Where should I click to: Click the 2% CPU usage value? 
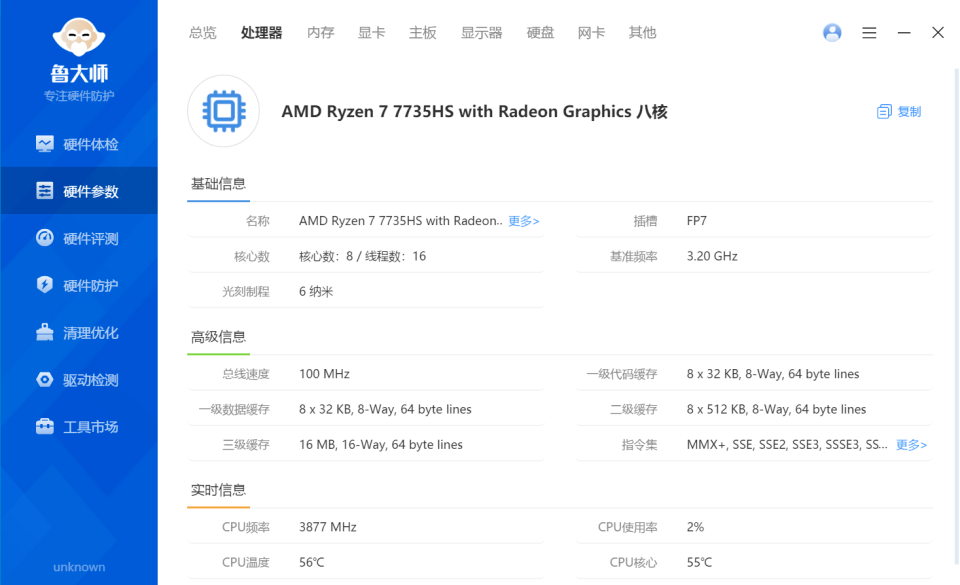pyautogui.click(x=695, y=527)
